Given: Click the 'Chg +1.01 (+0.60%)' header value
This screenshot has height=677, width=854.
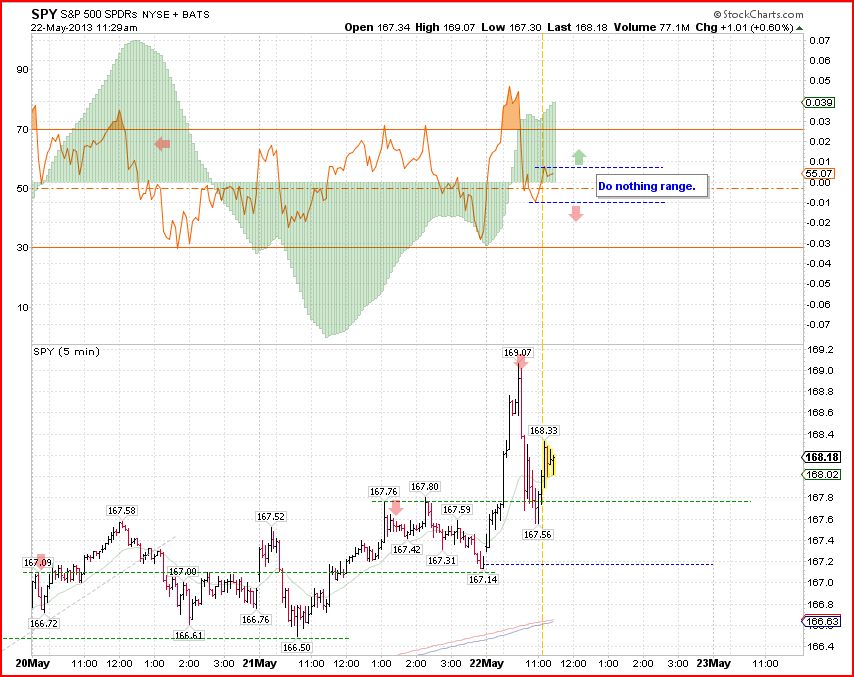Looking at the screenshot, I should tap(744, 27).
